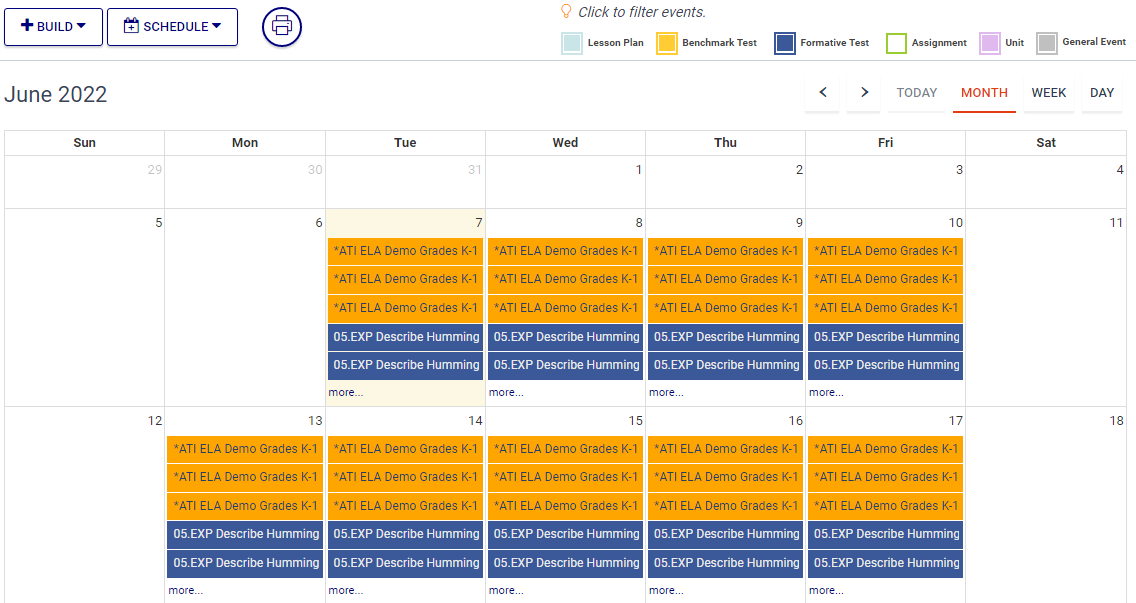Open the SCHEDULE dropdown
Screen dimensions: 1136x603
pyautogui.click(x=172, y=27)
